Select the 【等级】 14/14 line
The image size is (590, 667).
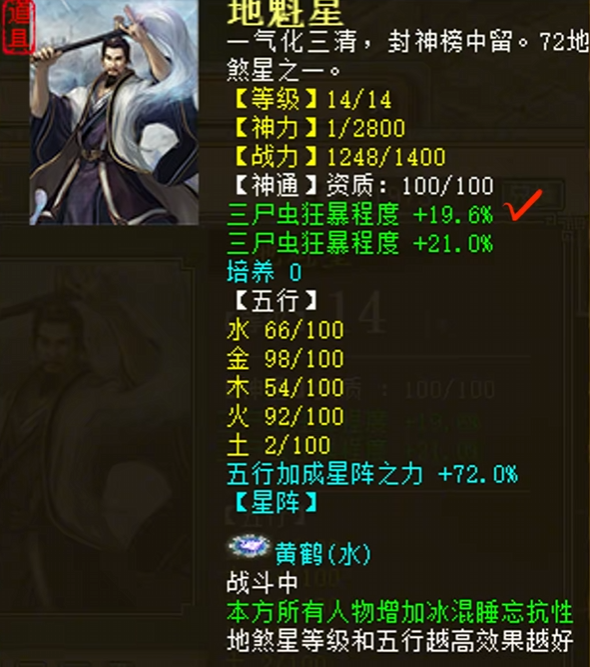pos(312,100)
